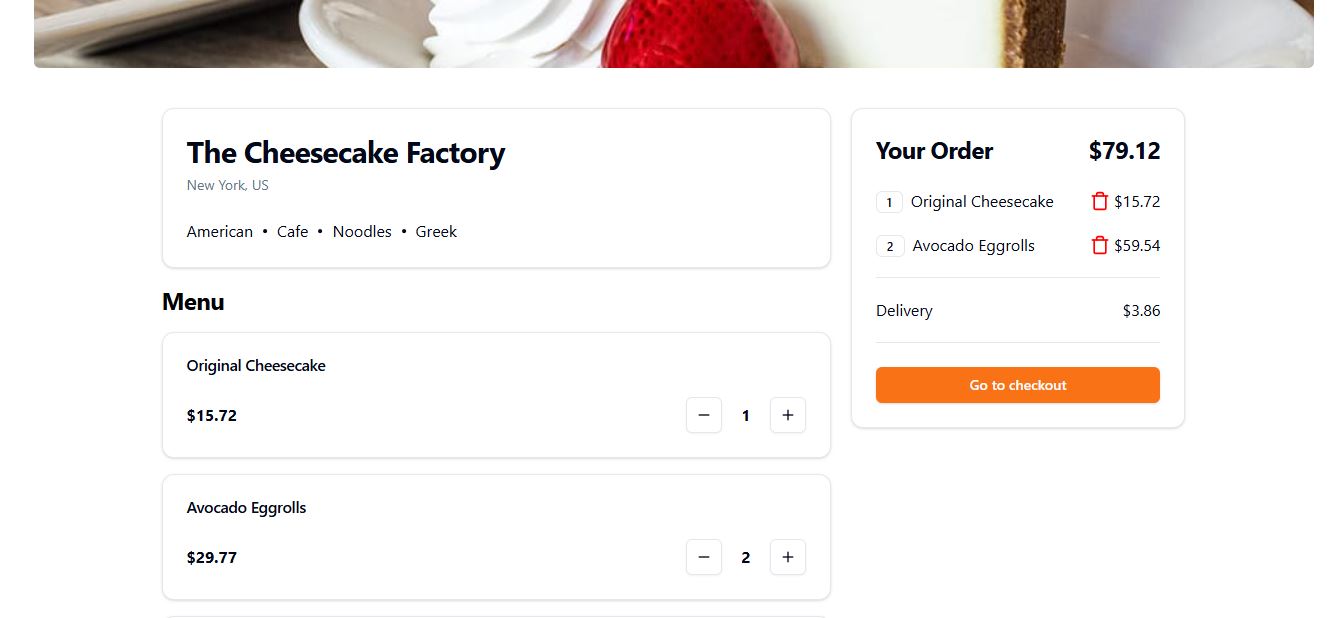Delete Original Cheesecake with its trash icon
Viewport: 1339px width, 618px height.
(x=1099, y=201)
